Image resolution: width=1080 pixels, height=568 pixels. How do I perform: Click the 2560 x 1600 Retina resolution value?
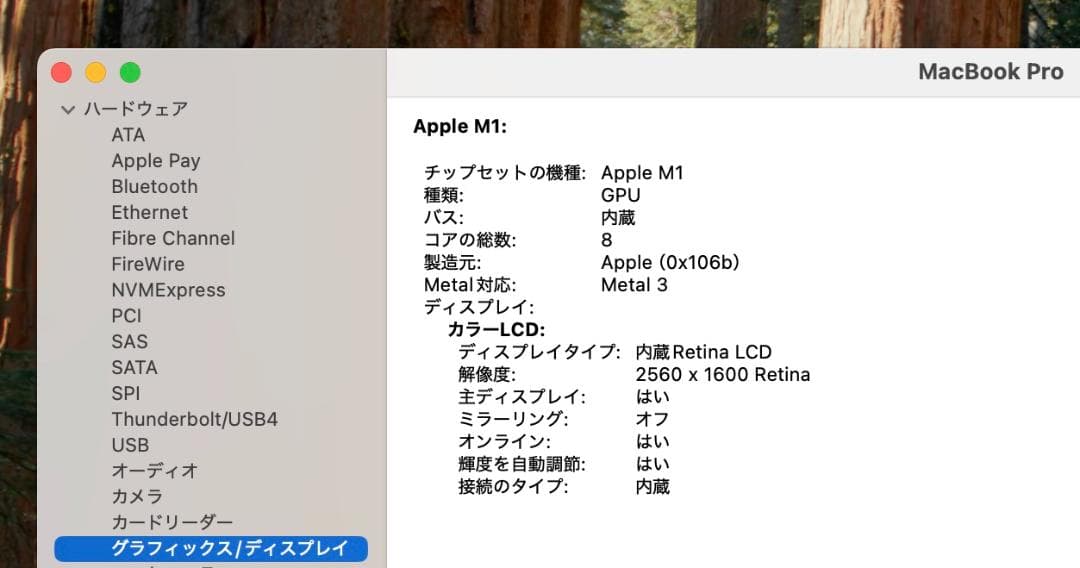pyautogui.click(x=723, y=375)
